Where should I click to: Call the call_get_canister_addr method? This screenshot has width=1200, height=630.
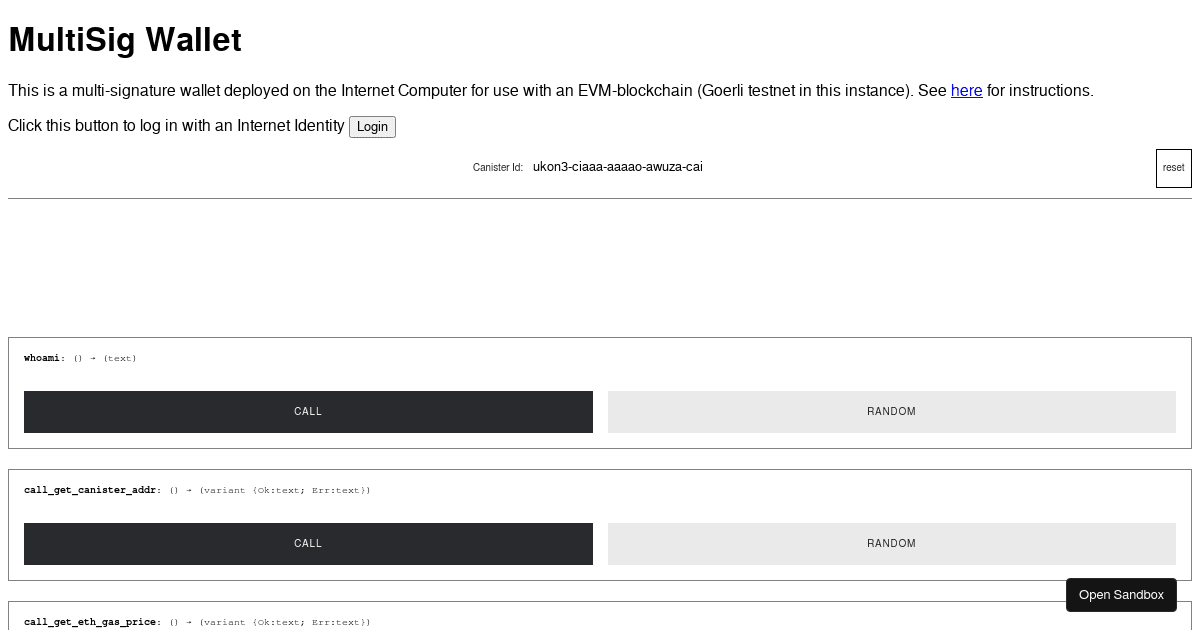(x=308, y=543)
